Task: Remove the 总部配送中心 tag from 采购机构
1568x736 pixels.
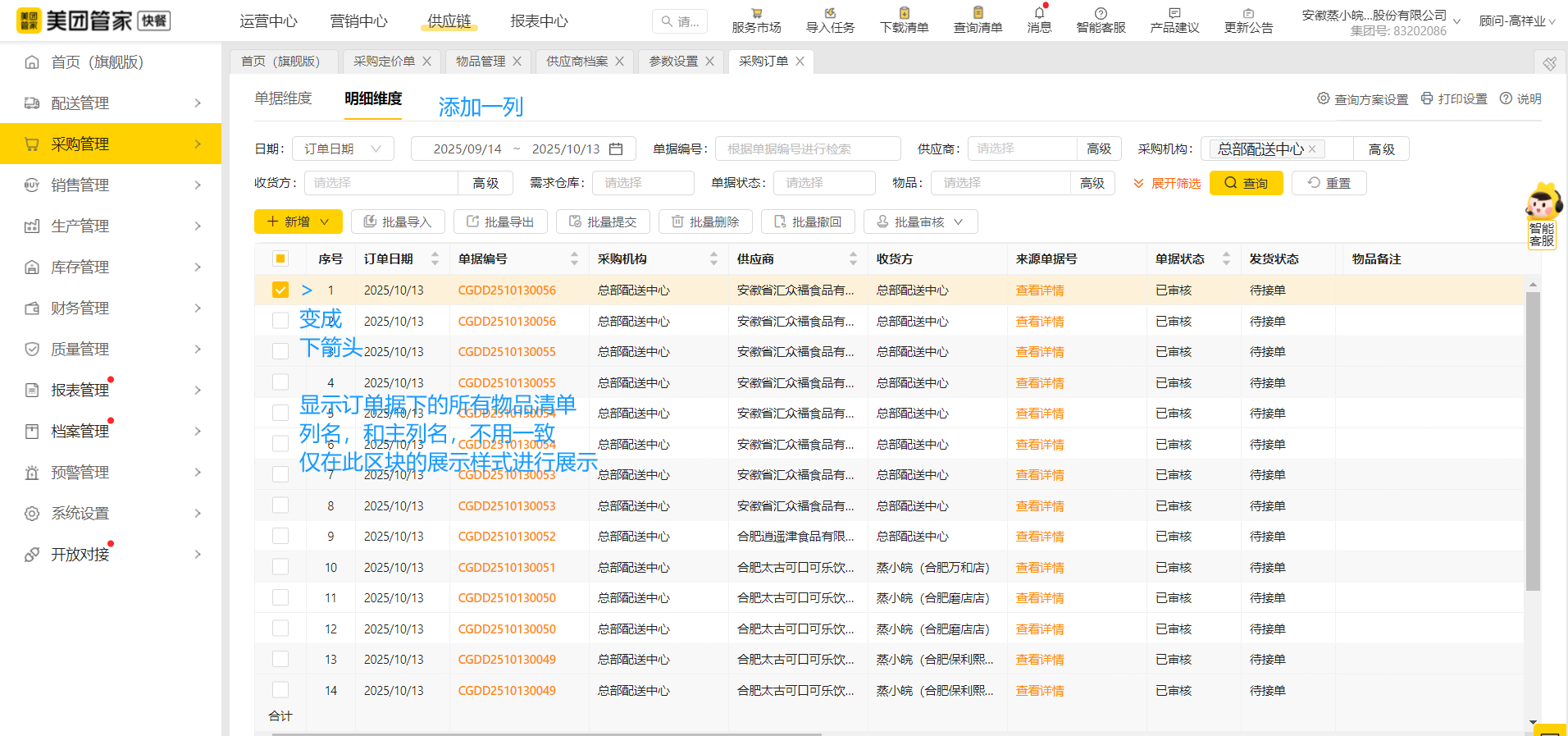Action: click(1312, 149)
